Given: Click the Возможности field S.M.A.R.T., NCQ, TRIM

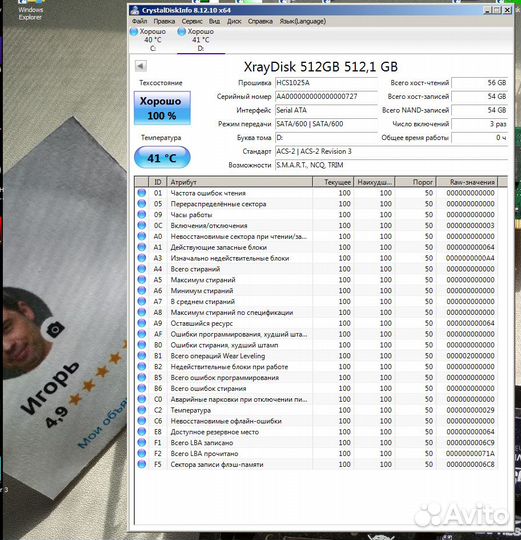Looking at the screenshot, I should (391, 165).
